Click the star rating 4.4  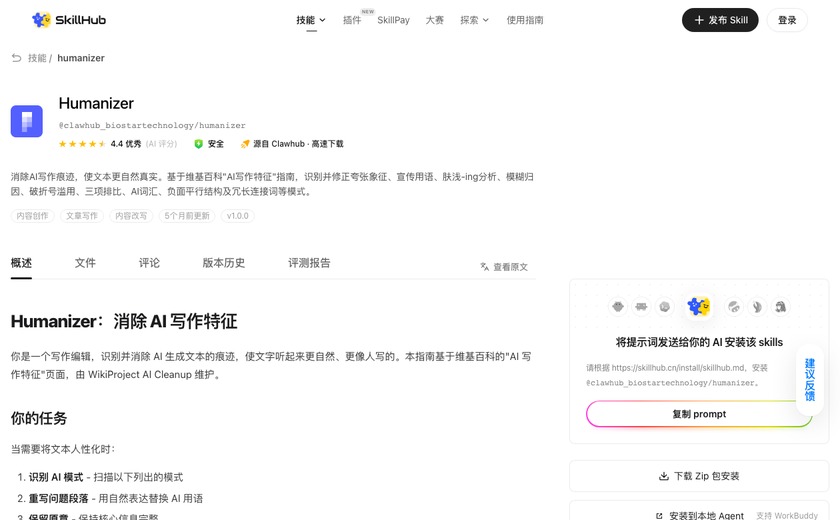click(x=82, y=144)
